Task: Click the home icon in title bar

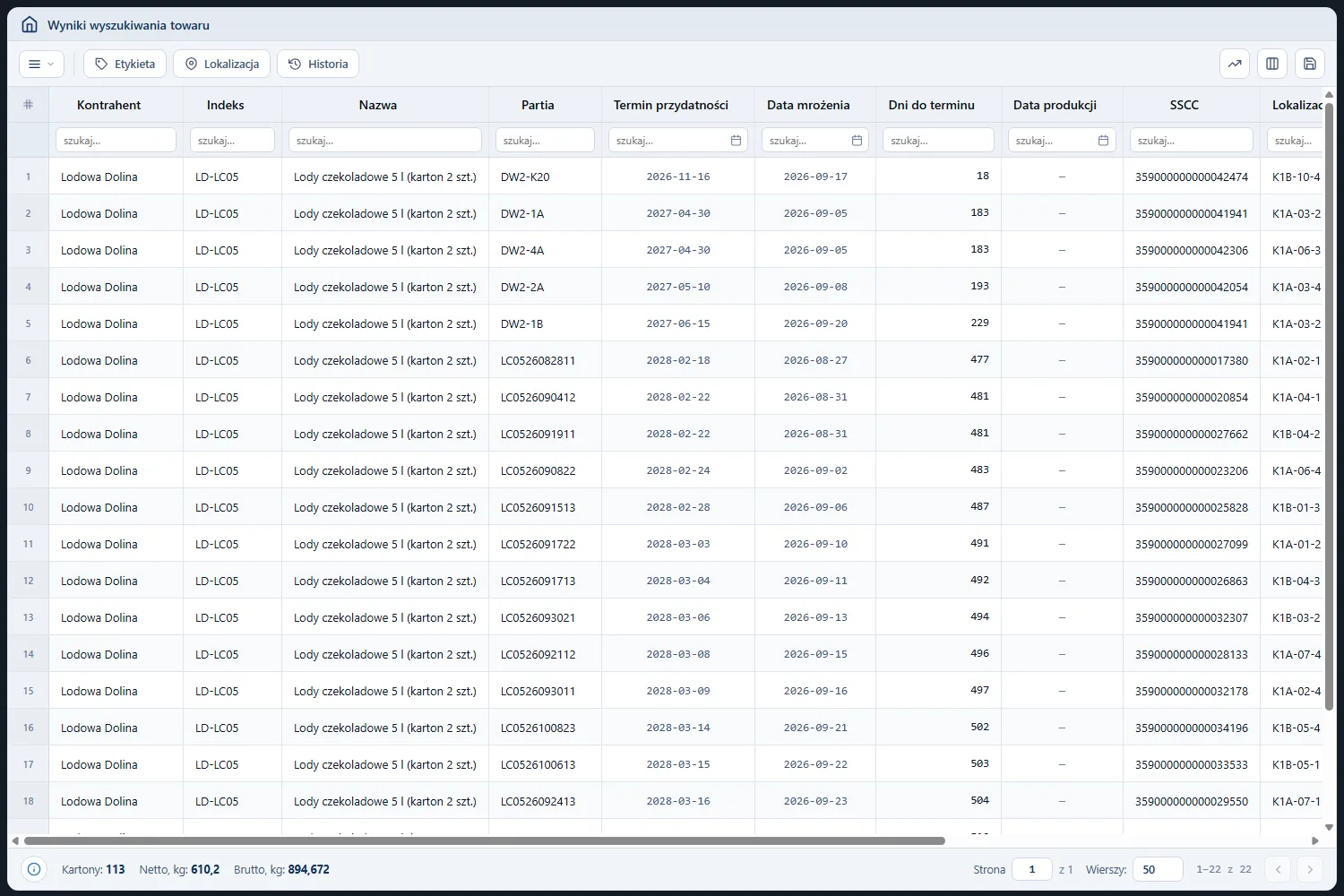Action: 30,25
